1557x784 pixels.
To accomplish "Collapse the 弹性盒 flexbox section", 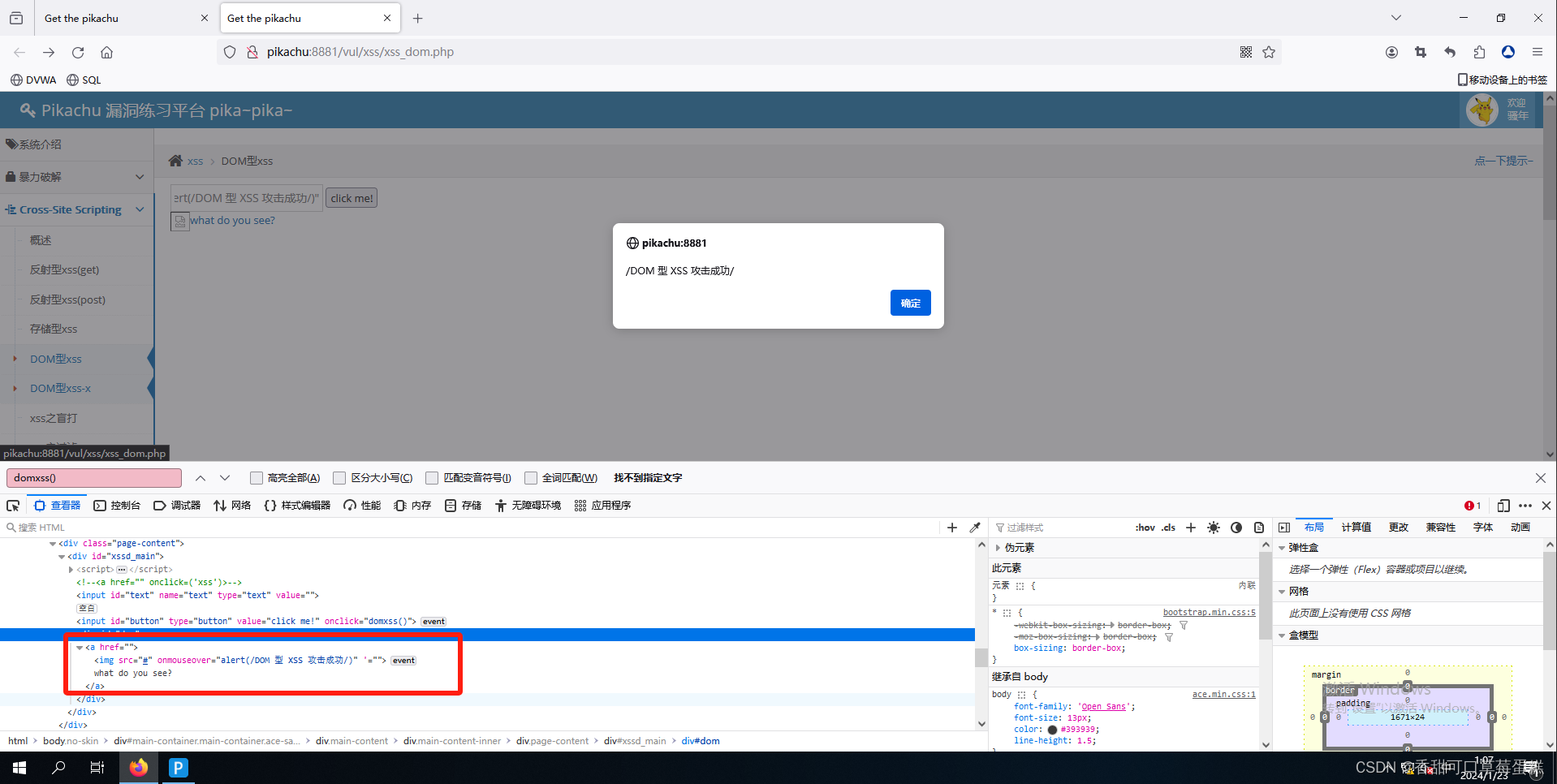I will [x=1282, y=548].
